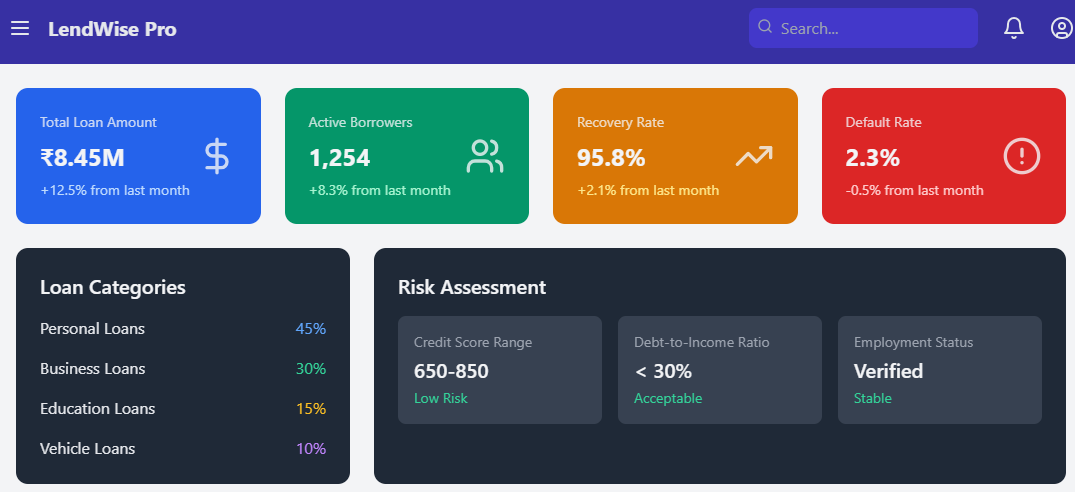The width and height of the screenshot is (1075, 492).
Task: Select the Vehicle Loans category
Action: tap(183, 449)
